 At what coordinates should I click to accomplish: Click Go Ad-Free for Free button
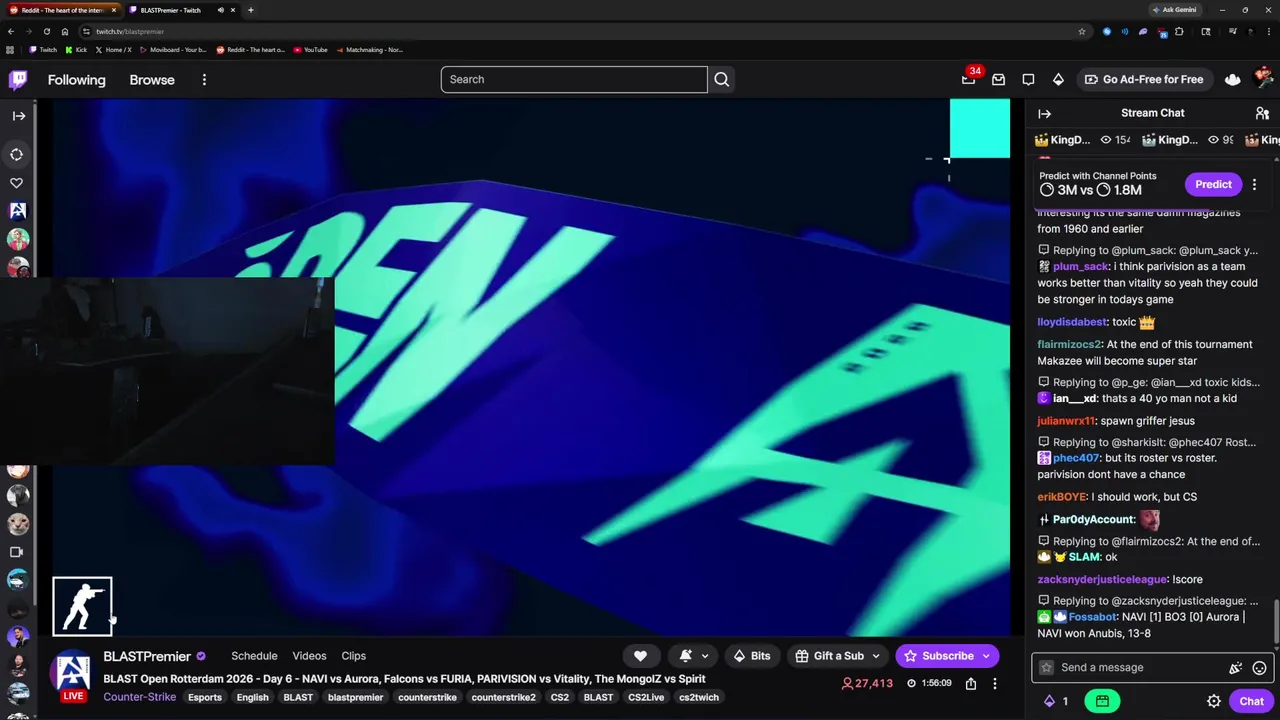pyautogui.click(x=1143, y=79)
